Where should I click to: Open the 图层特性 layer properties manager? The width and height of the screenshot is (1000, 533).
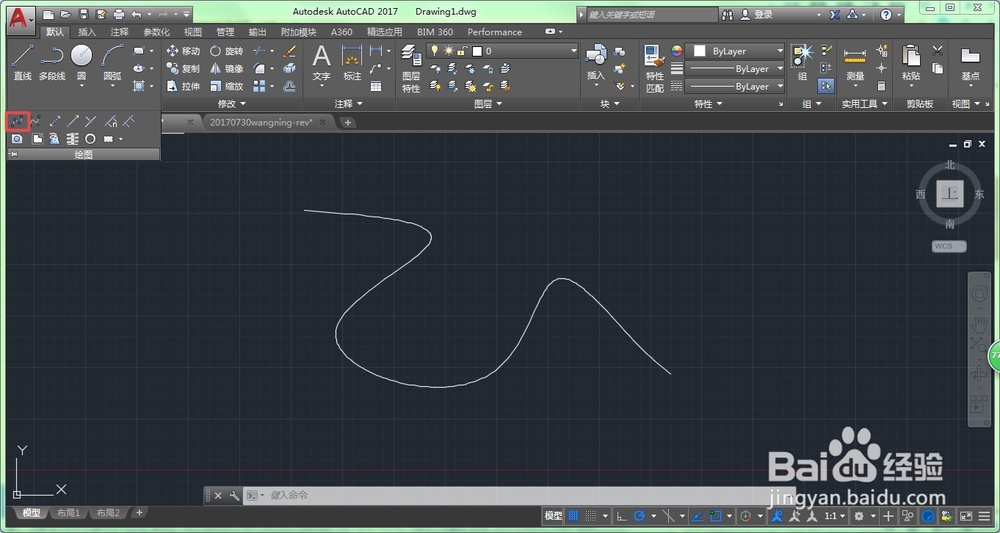tap(411, 69)
